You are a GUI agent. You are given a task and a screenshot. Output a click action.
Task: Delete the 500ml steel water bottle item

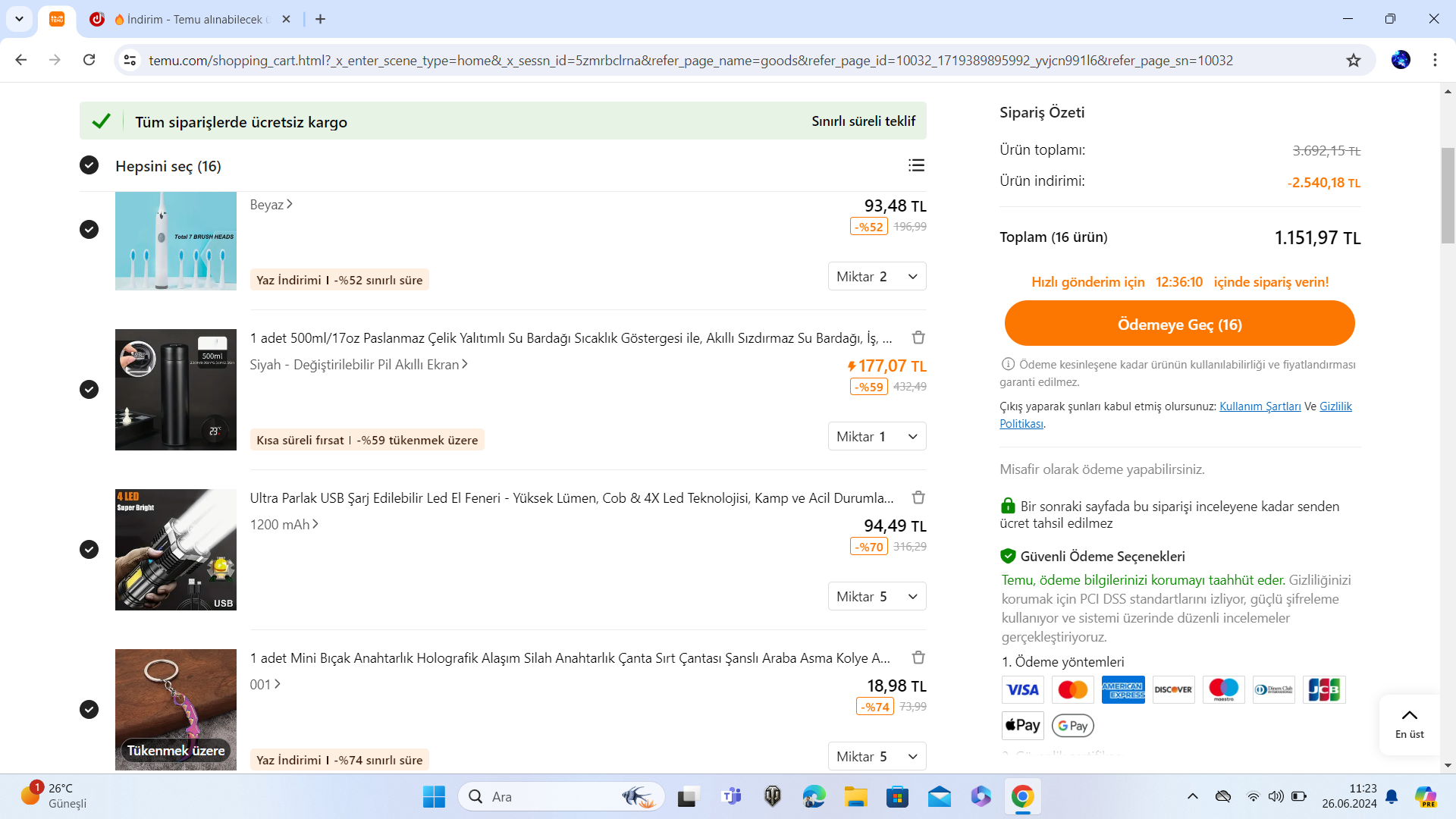(918, 337)
